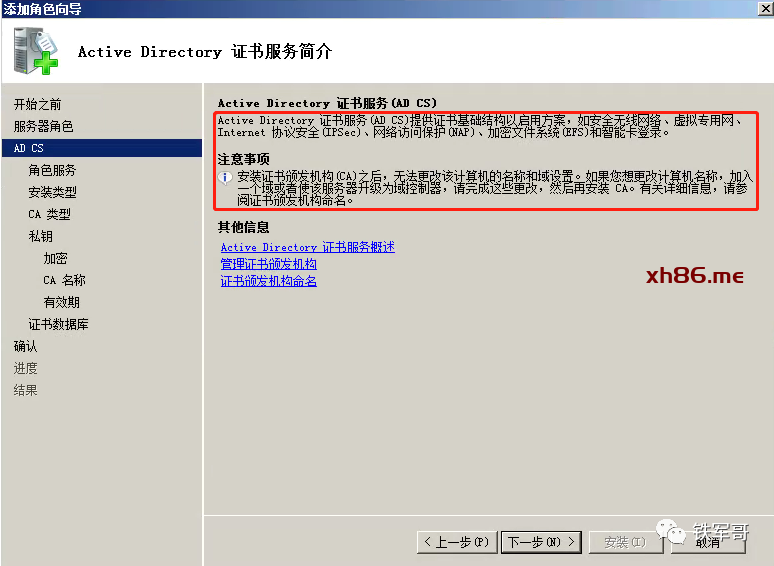Click the 安装(I) button
774x566 pixels.
625,542
